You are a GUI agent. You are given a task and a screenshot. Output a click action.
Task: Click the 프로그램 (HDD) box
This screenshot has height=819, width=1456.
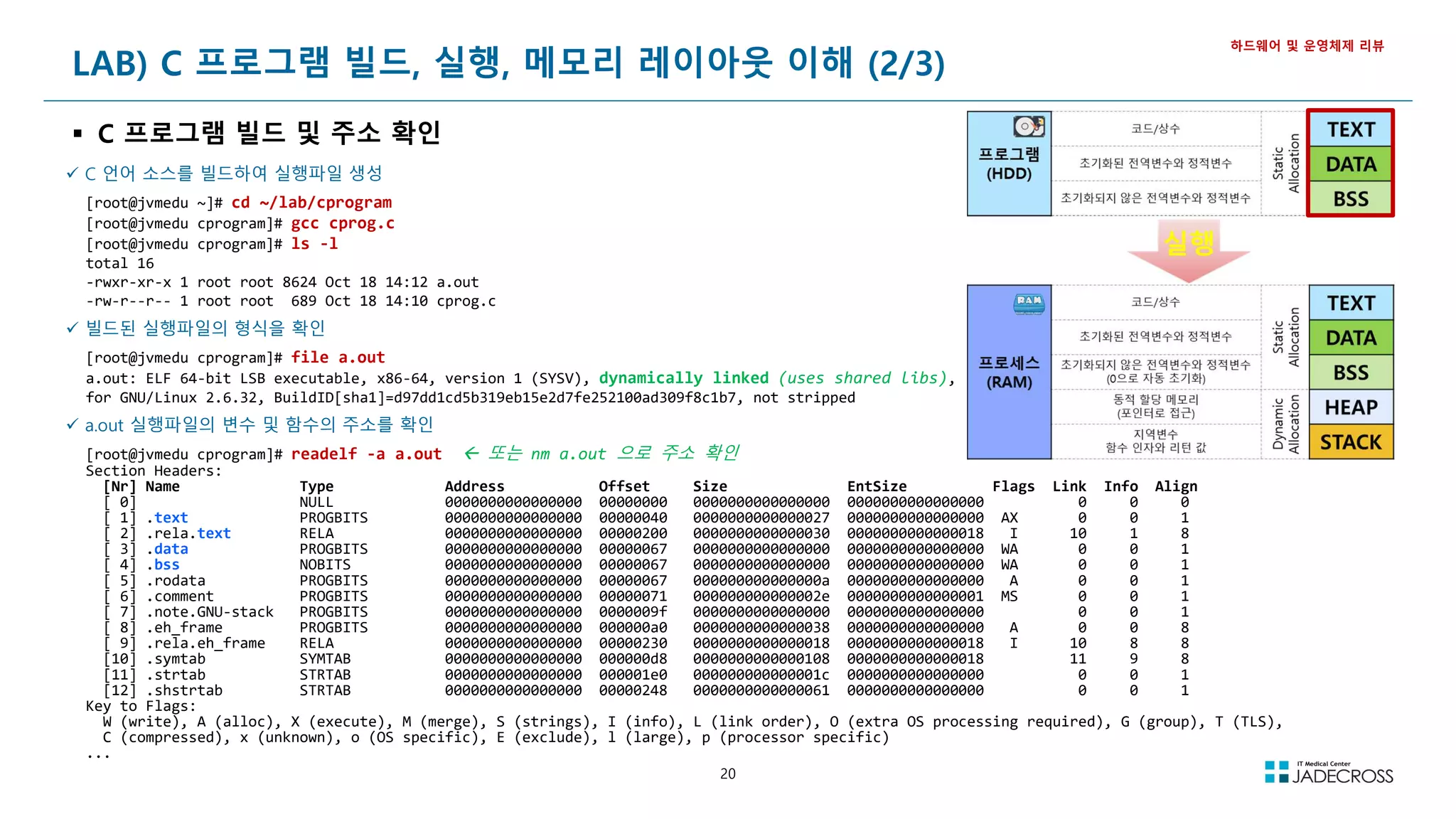tap(1009, 164)
